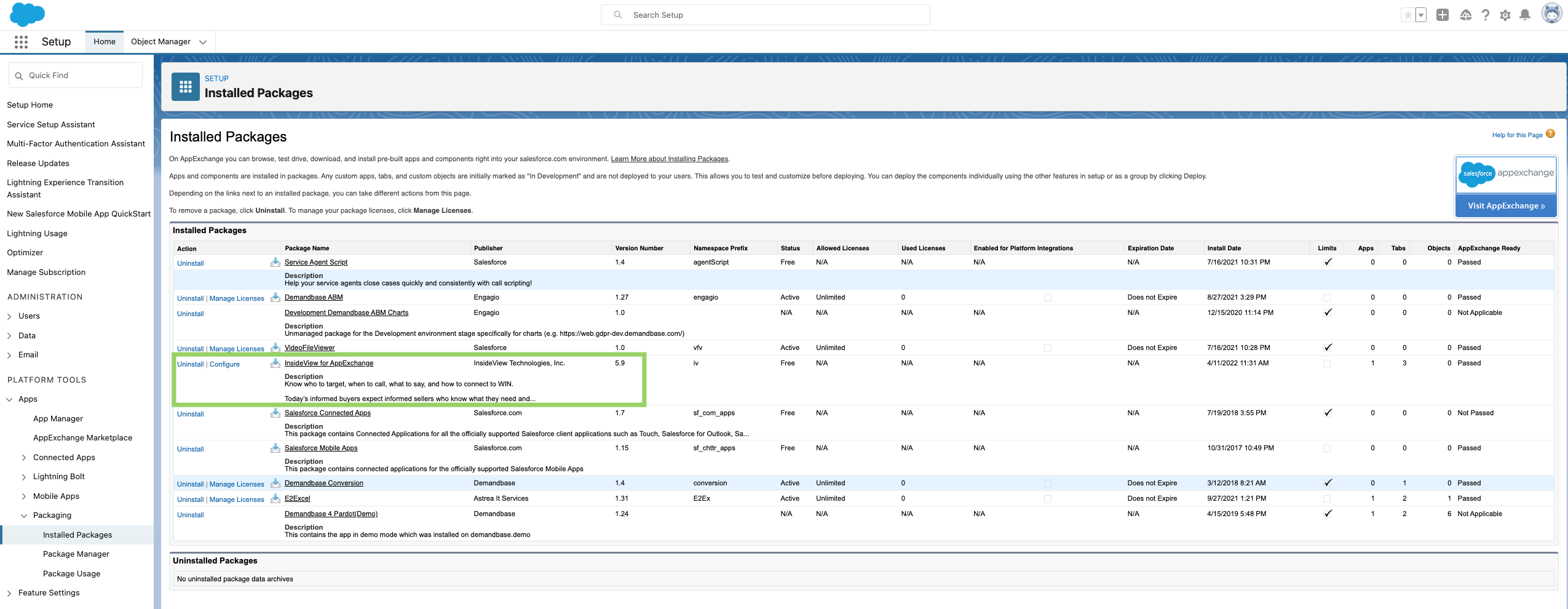
Task: Open the Setup Home sidebar item
Action: coord(30,105)
